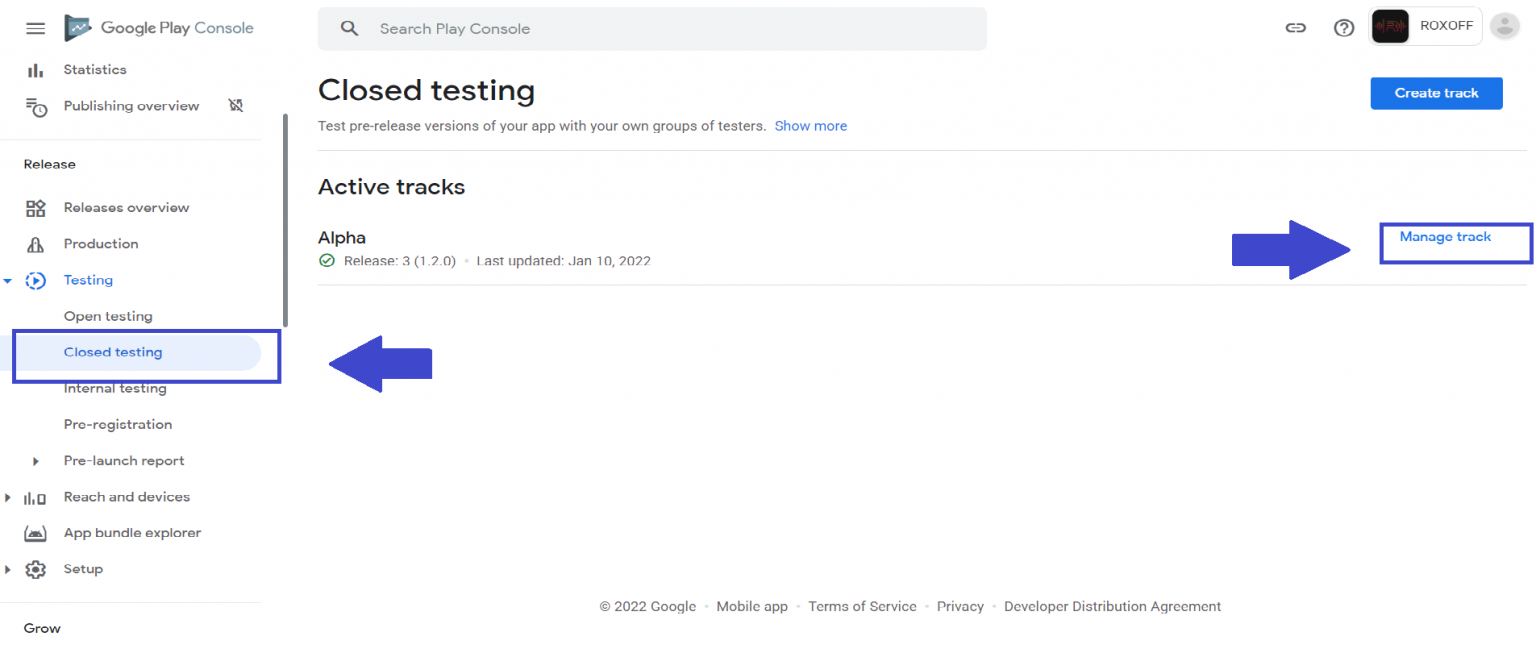Image resolution: width=1536 pixels, height=649 pixels.
Task: Select the Releases overview grid icon
Action: pos(36,207)
